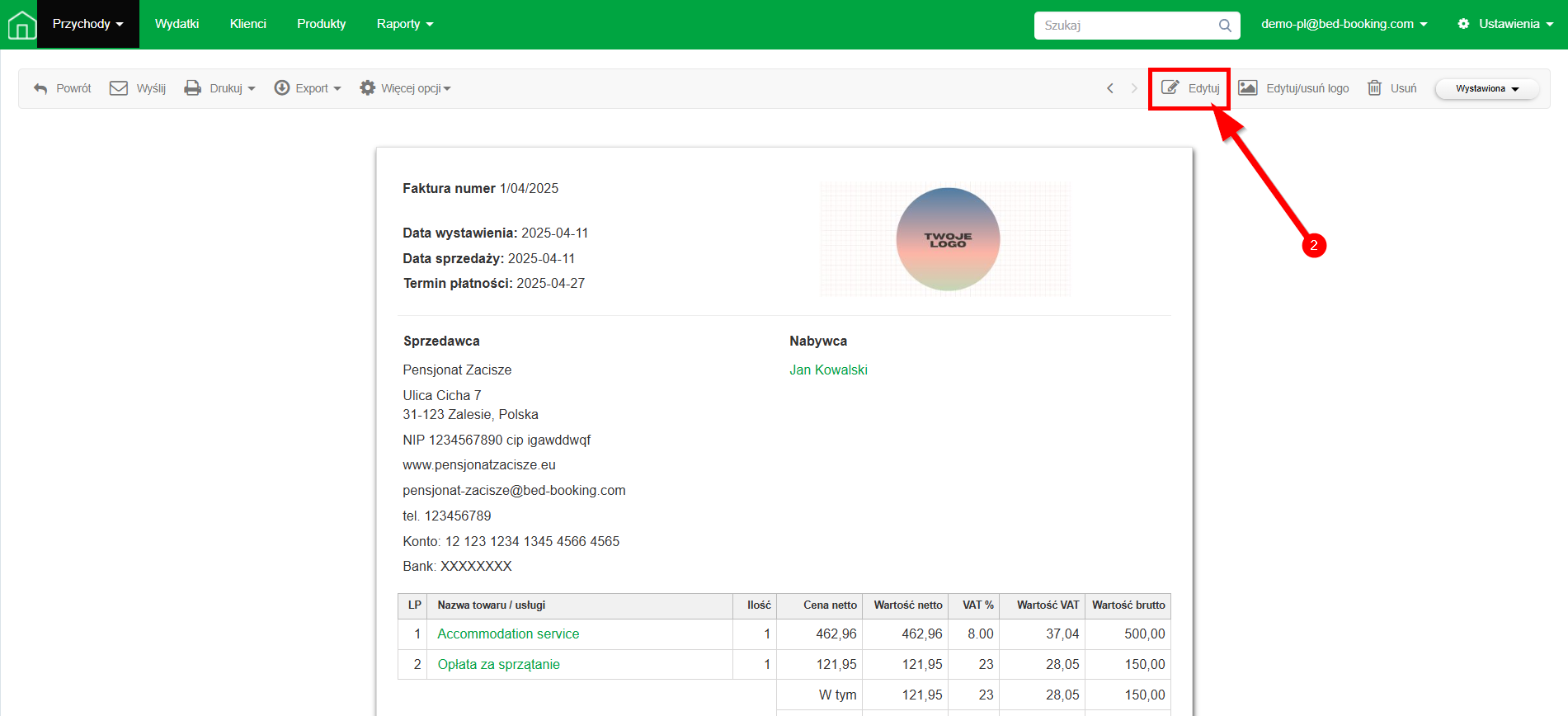1568x716 pixels.
Task: Click the Usuń trash icon
Action: click(x=1374, y=87)
